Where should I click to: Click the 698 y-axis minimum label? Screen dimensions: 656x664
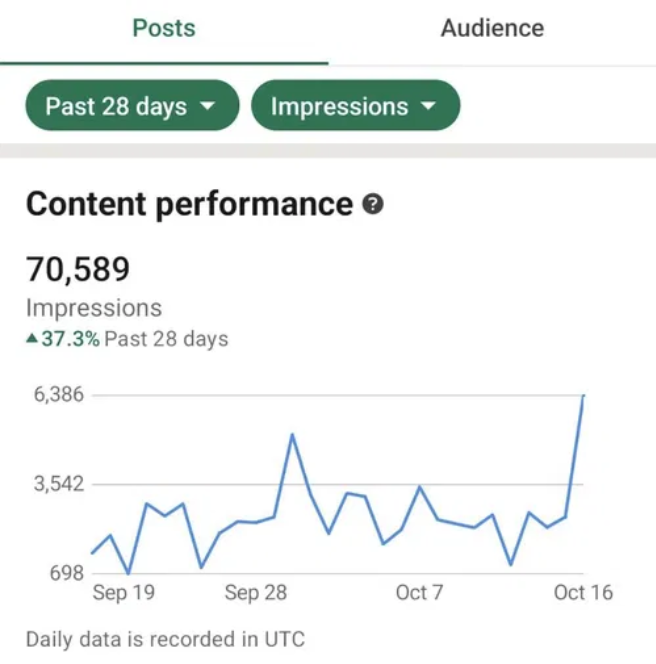coord(66,573)
